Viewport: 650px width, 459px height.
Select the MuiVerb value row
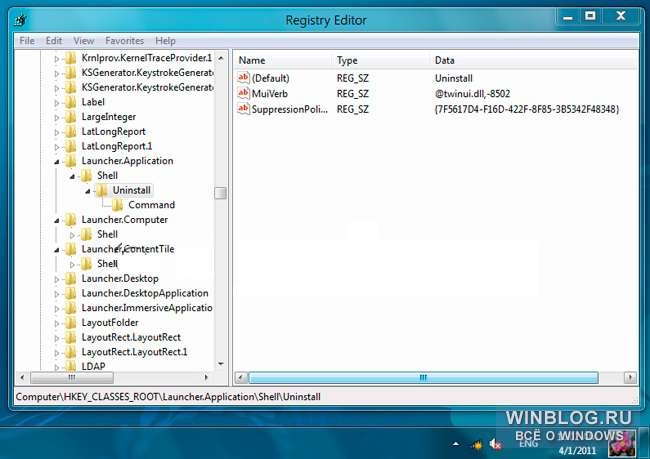[x=436, y=93]
